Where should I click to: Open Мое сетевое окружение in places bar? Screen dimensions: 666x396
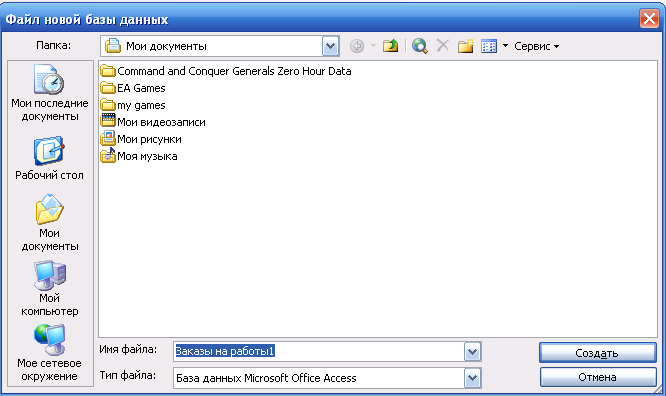(x=50, y=353)
